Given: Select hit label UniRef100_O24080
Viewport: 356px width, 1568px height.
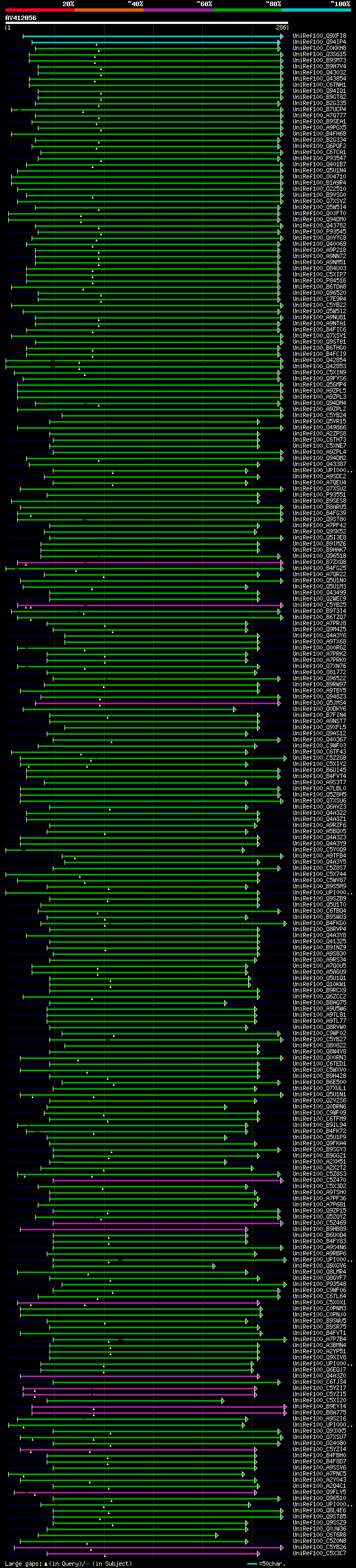Looking at the screenshot, I should coord(319,1443).
